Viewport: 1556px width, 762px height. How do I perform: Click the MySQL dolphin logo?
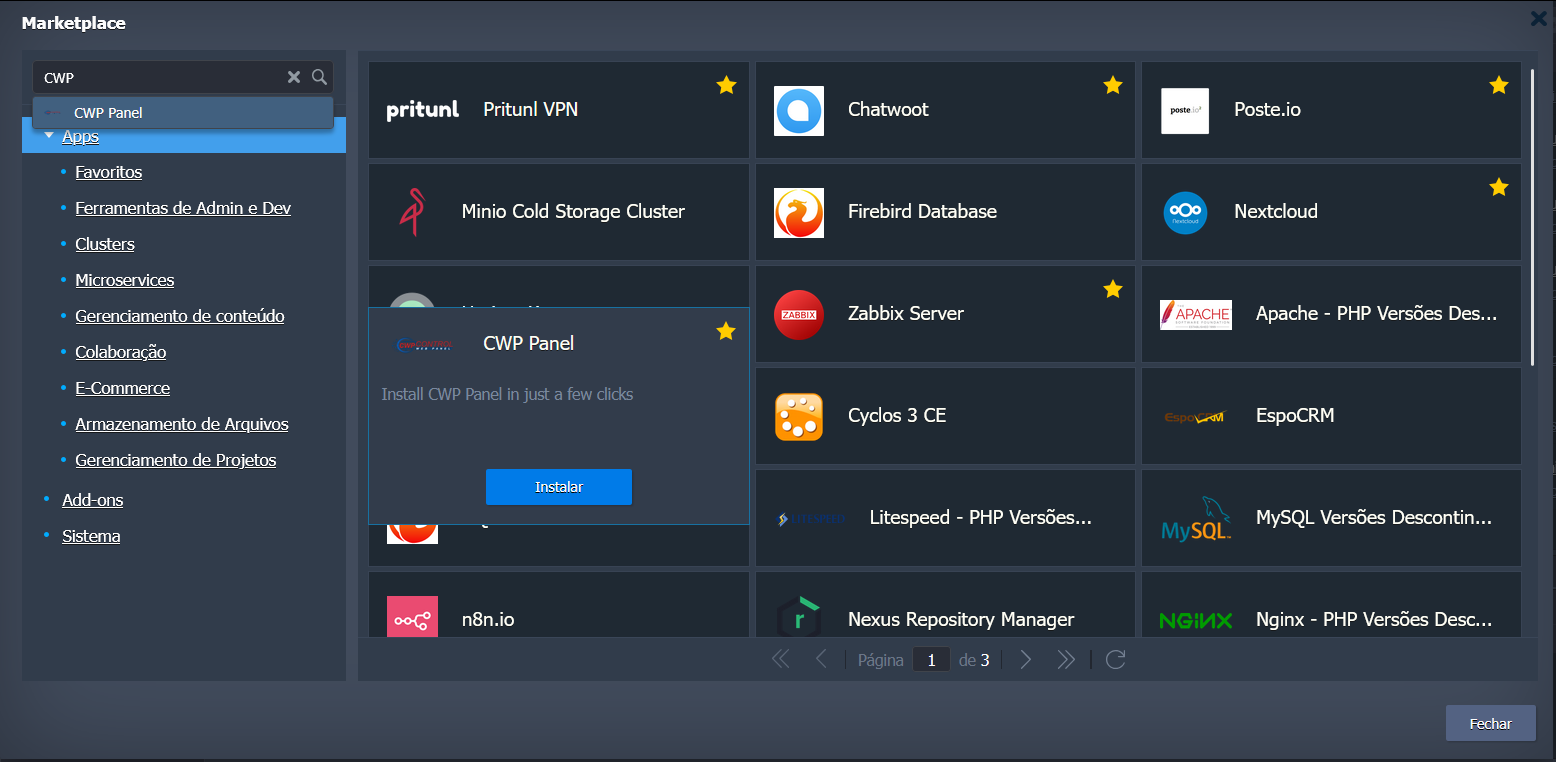[x=1196, y=518]
